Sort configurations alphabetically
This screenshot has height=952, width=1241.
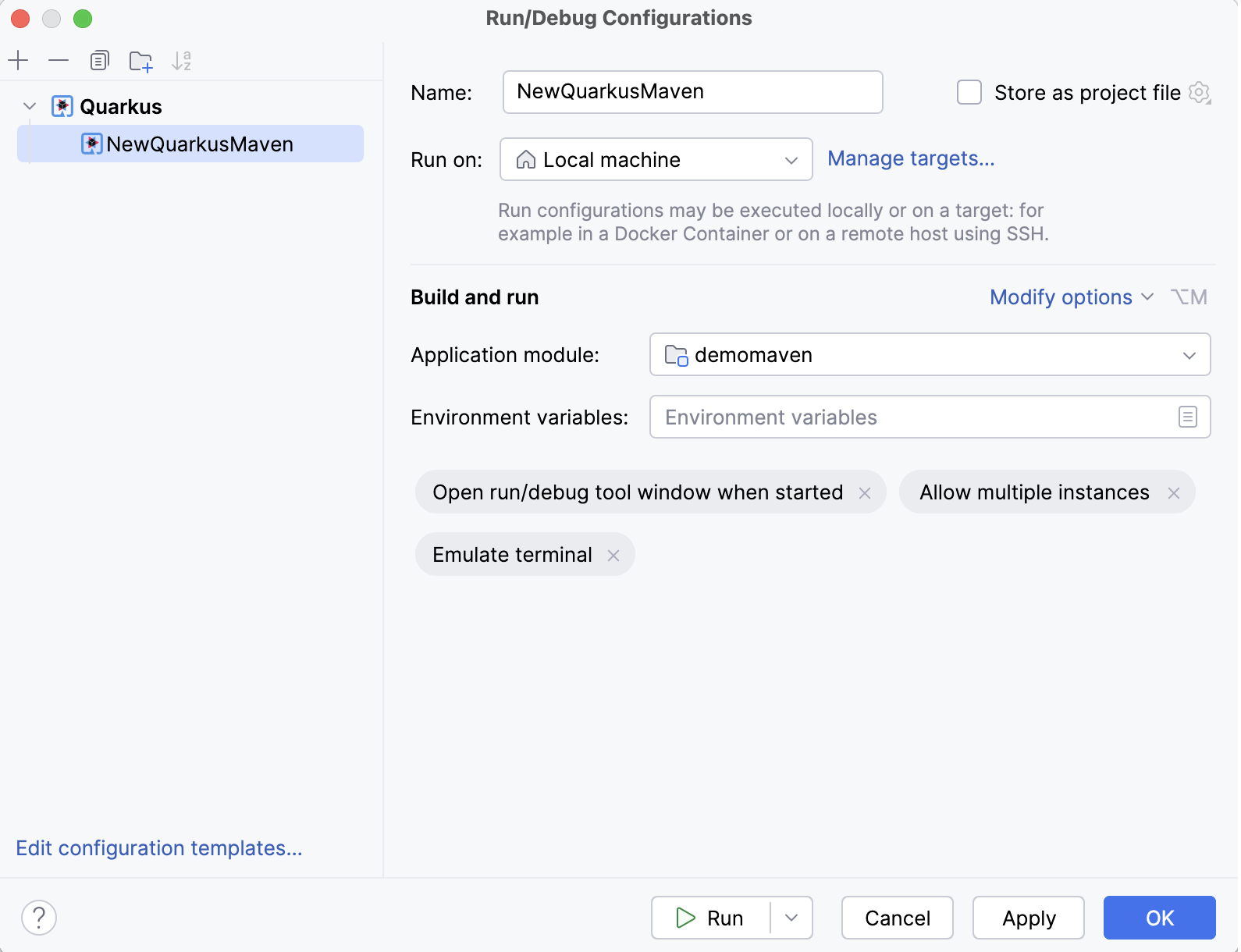pos(182,60)
